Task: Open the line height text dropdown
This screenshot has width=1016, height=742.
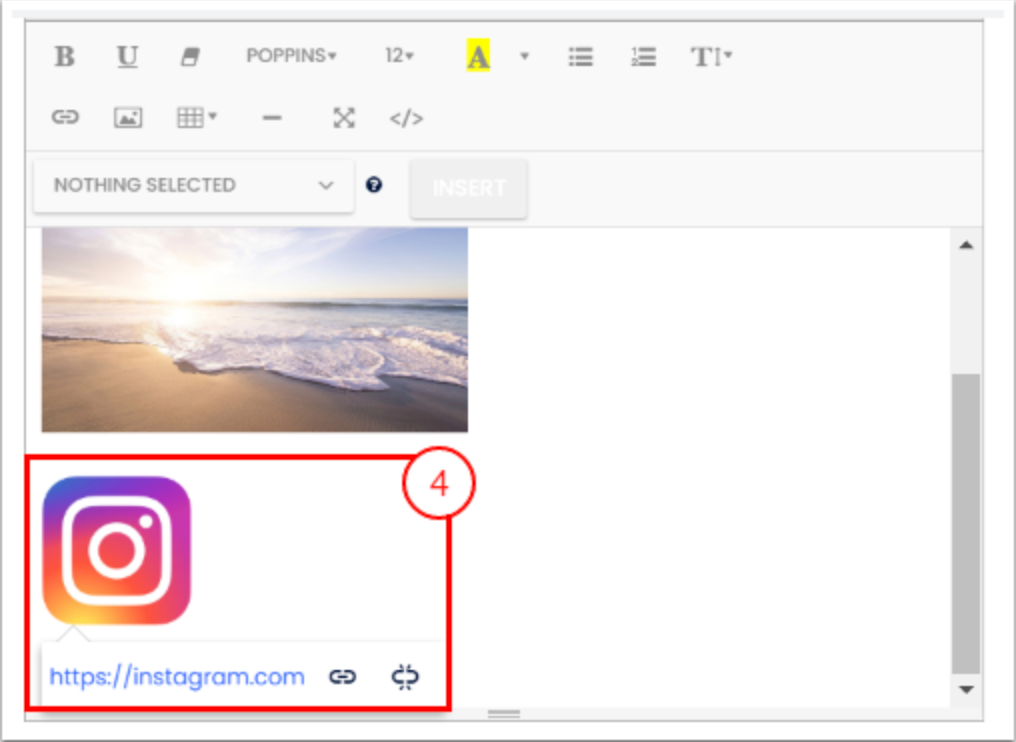Action: [711, 56]
